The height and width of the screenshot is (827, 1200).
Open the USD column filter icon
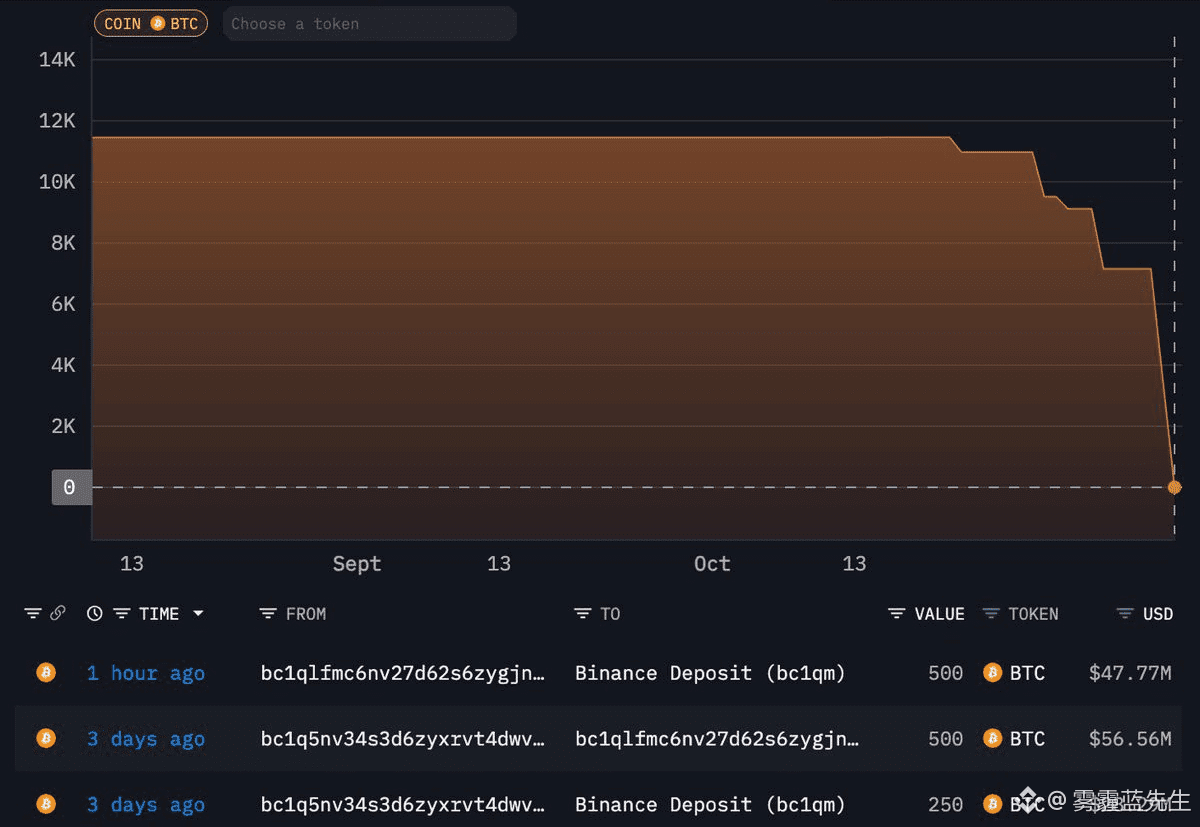[x=1125, y=614]
